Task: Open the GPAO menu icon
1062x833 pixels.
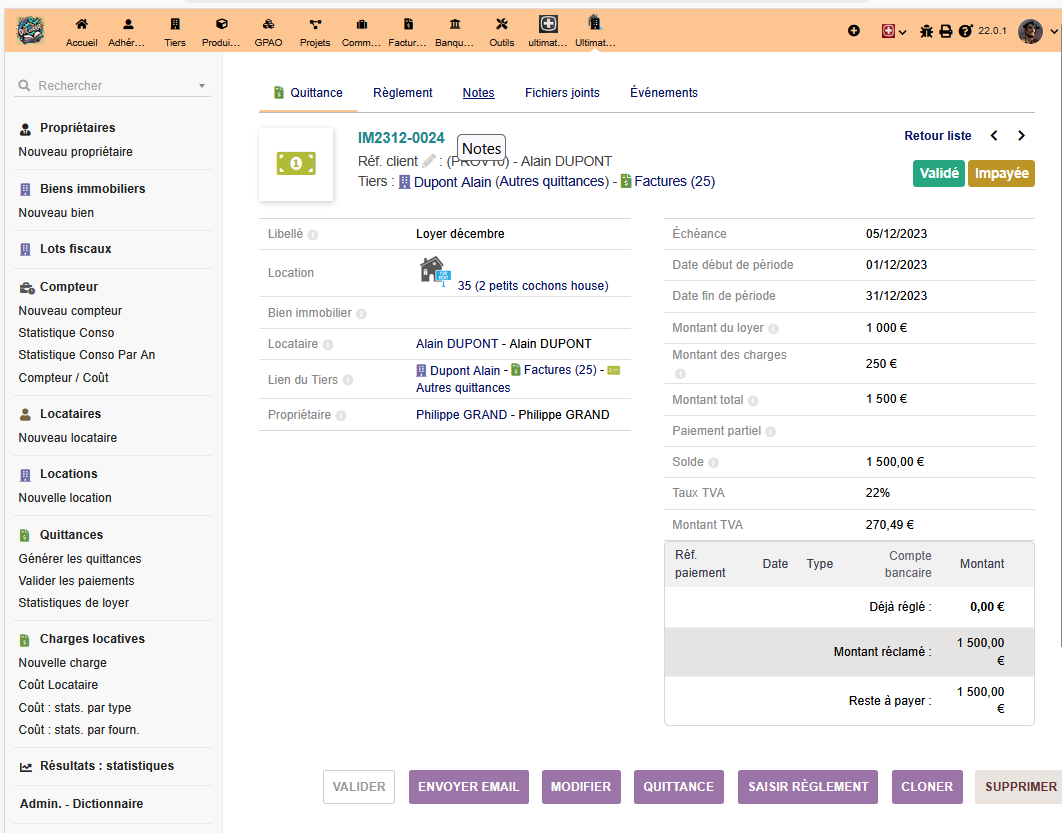Action: pyautogui.click(x=268, y=31)
